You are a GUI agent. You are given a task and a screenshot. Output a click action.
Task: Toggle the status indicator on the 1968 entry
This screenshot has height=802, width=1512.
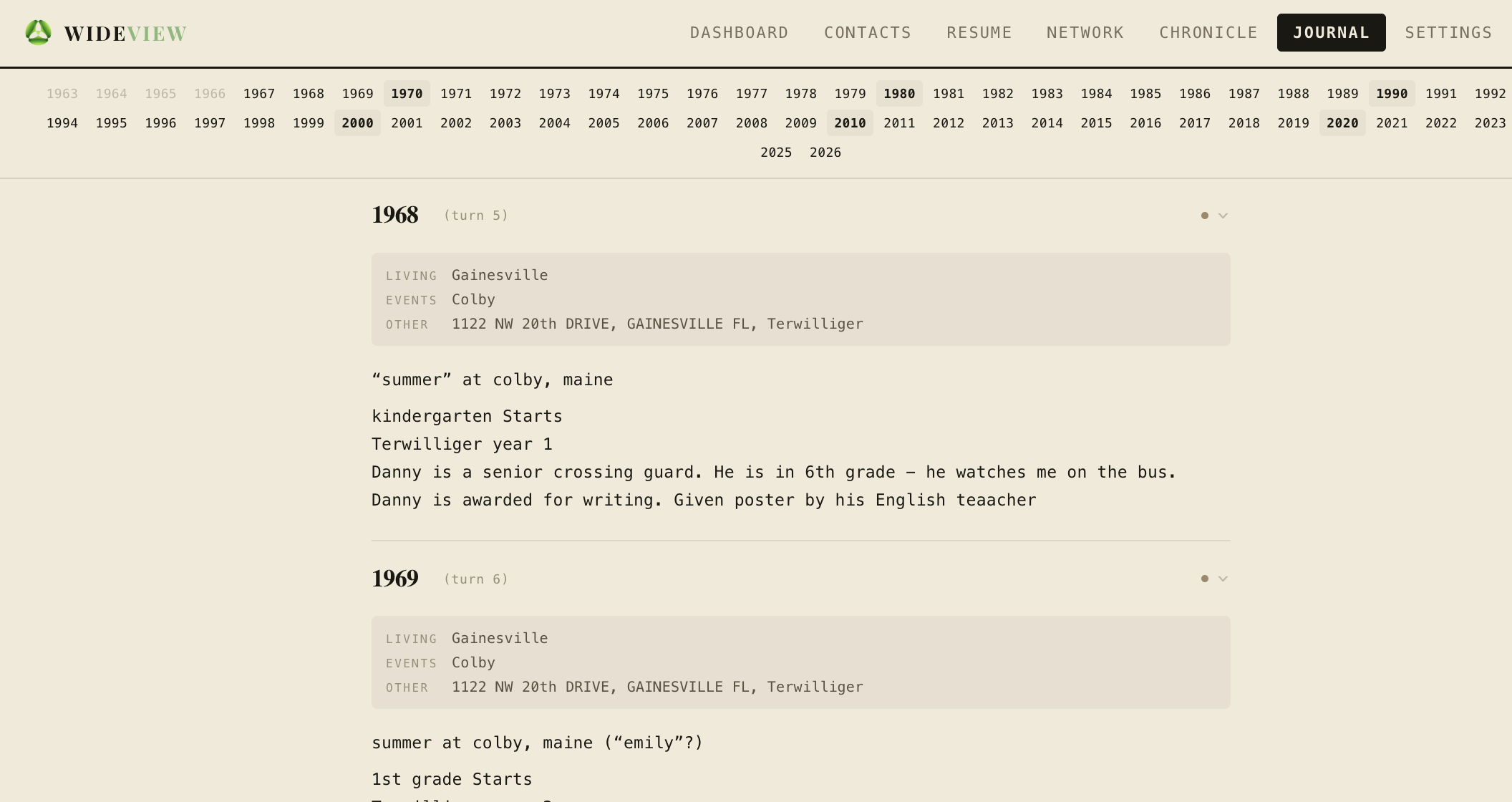(1205, 215)
